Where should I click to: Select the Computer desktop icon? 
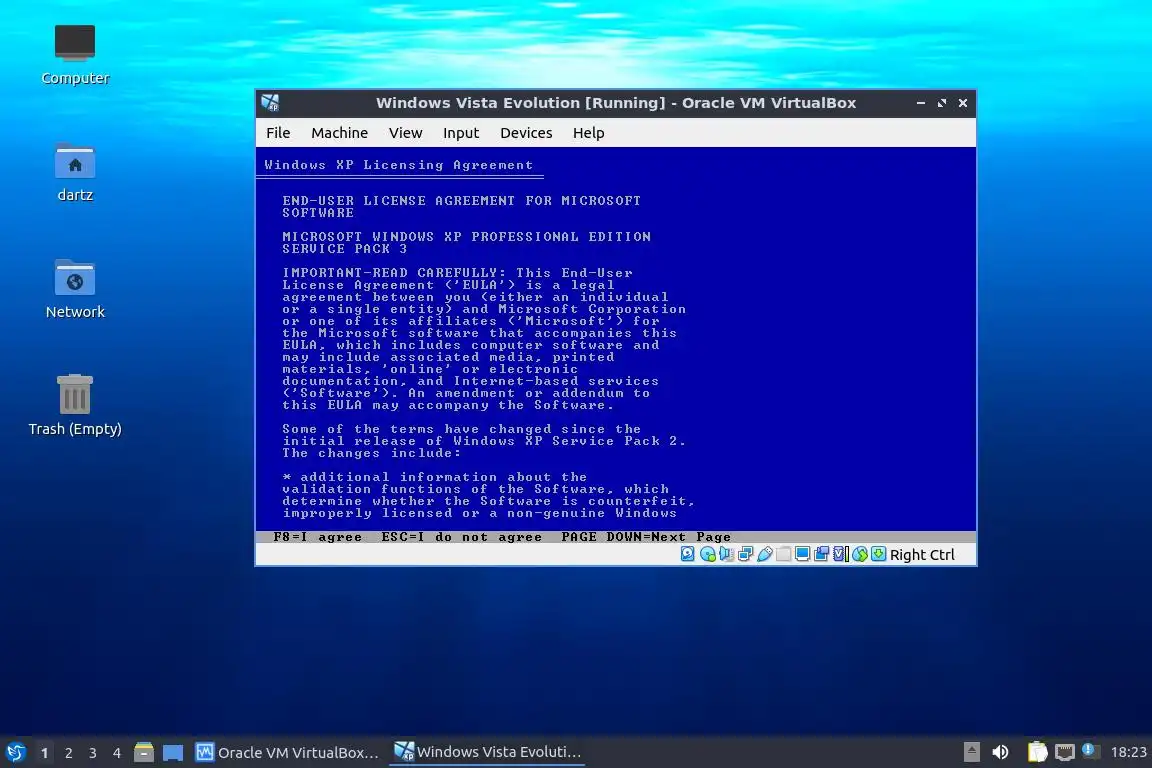(x=75, y=55)
